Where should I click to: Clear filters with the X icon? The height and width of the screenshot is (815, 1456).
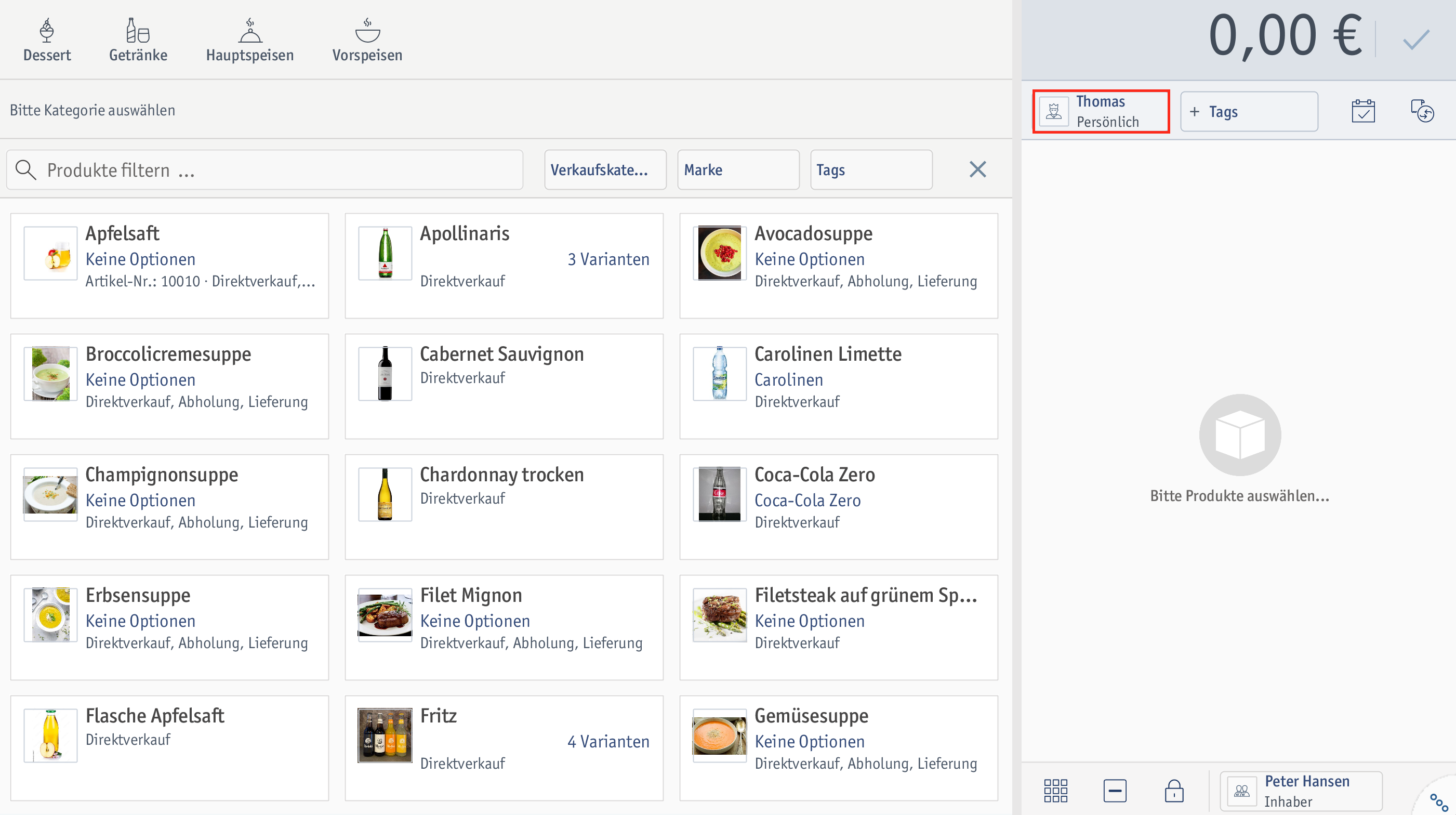[977, 169]
